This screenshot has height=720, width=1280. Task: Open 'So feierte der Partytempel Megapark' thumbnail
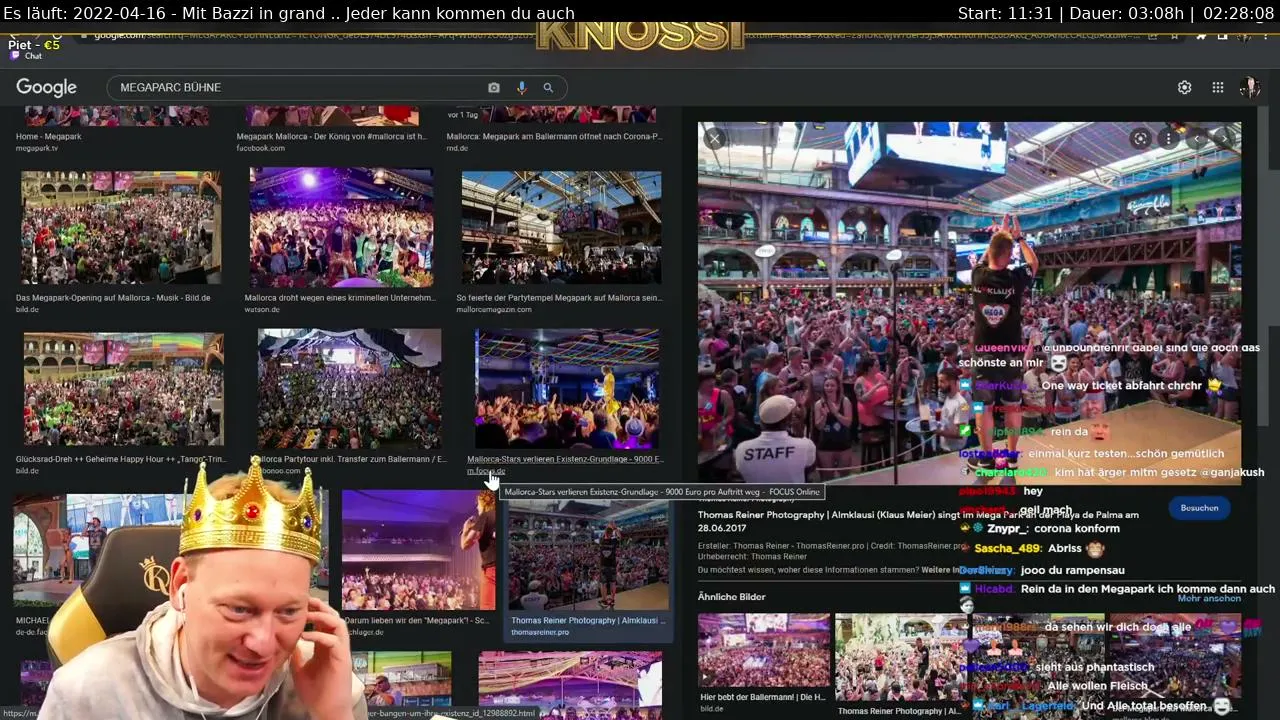pyautogui.click(x=561, y=228)
